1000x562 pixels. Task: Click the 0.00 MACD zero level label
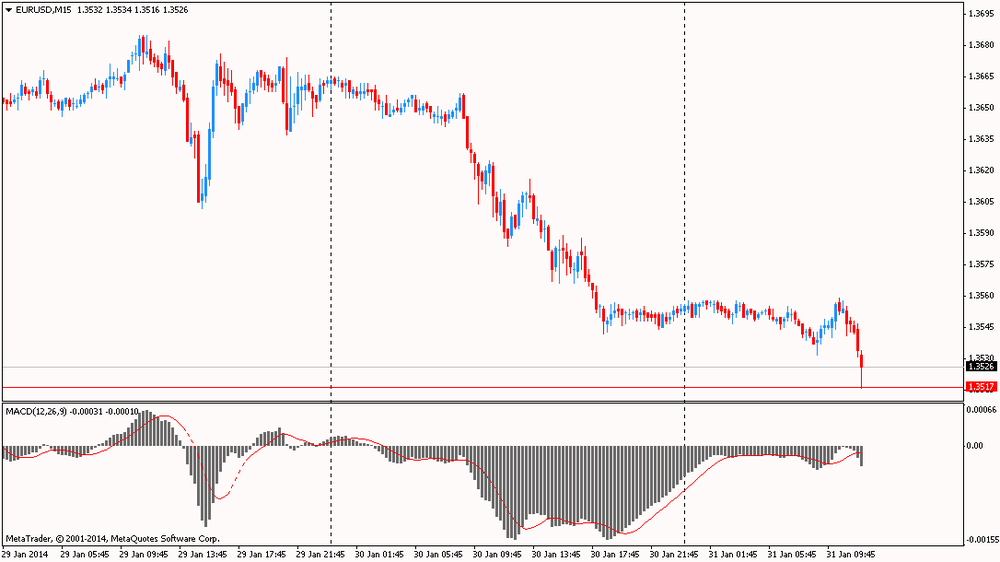tap(975, 446)
